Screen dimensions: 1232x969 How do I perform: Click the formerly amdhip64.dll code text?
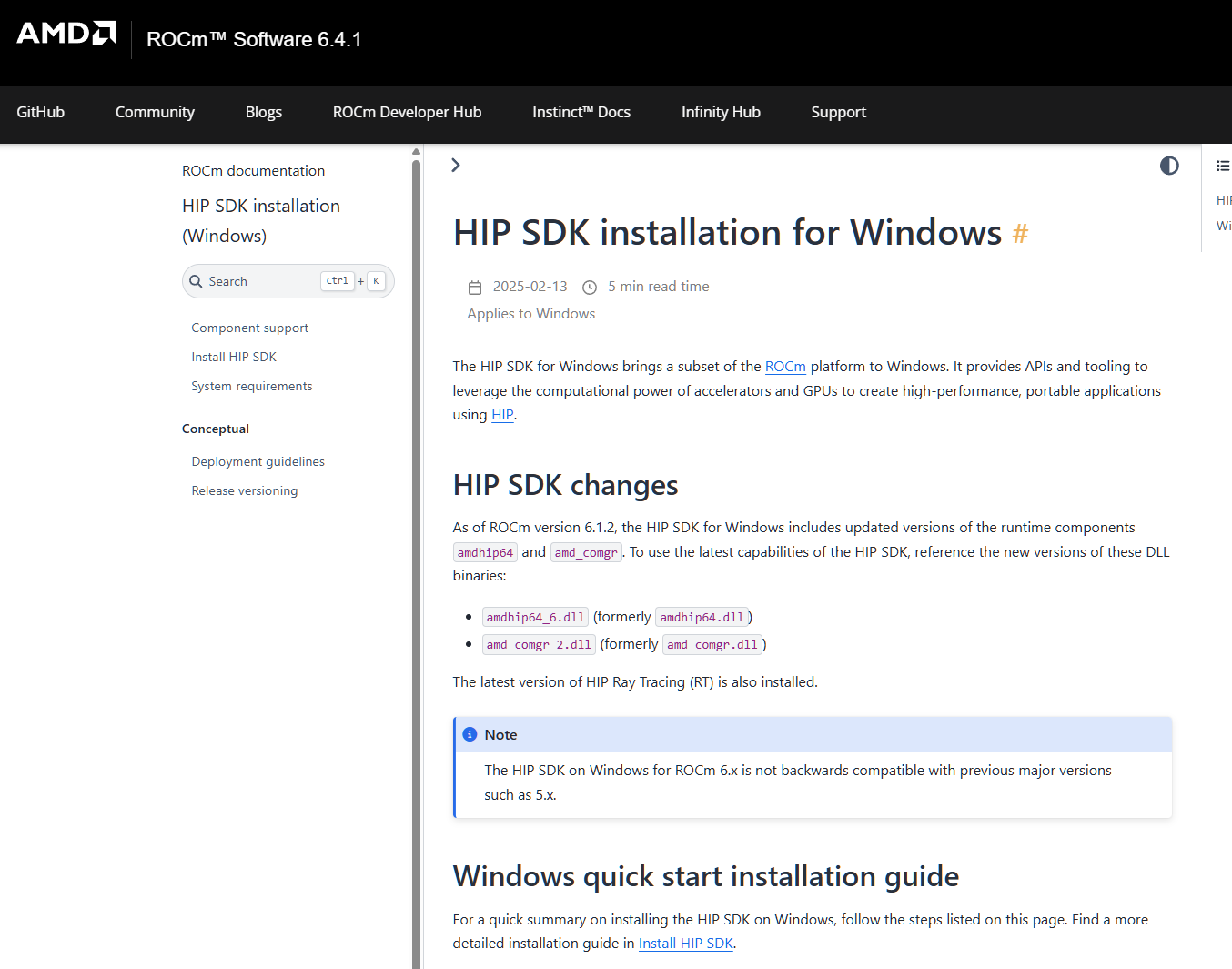click(x=702, y=617)
